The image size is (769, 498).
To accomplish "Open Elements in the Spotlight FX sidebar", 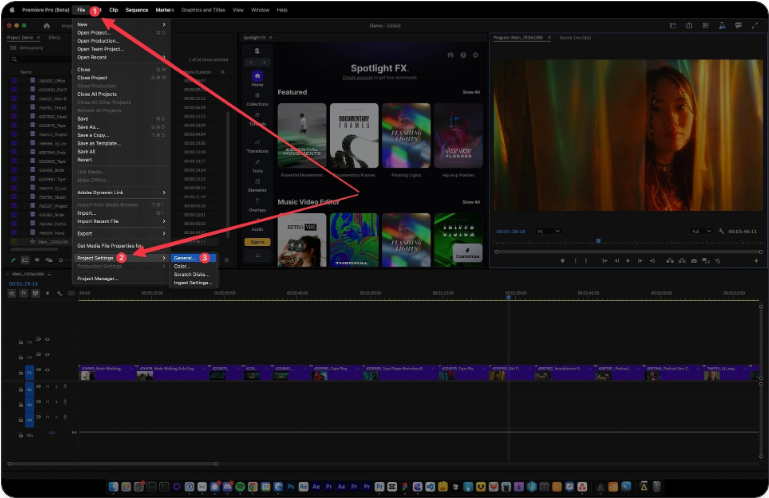I will [x=257, y=185].
